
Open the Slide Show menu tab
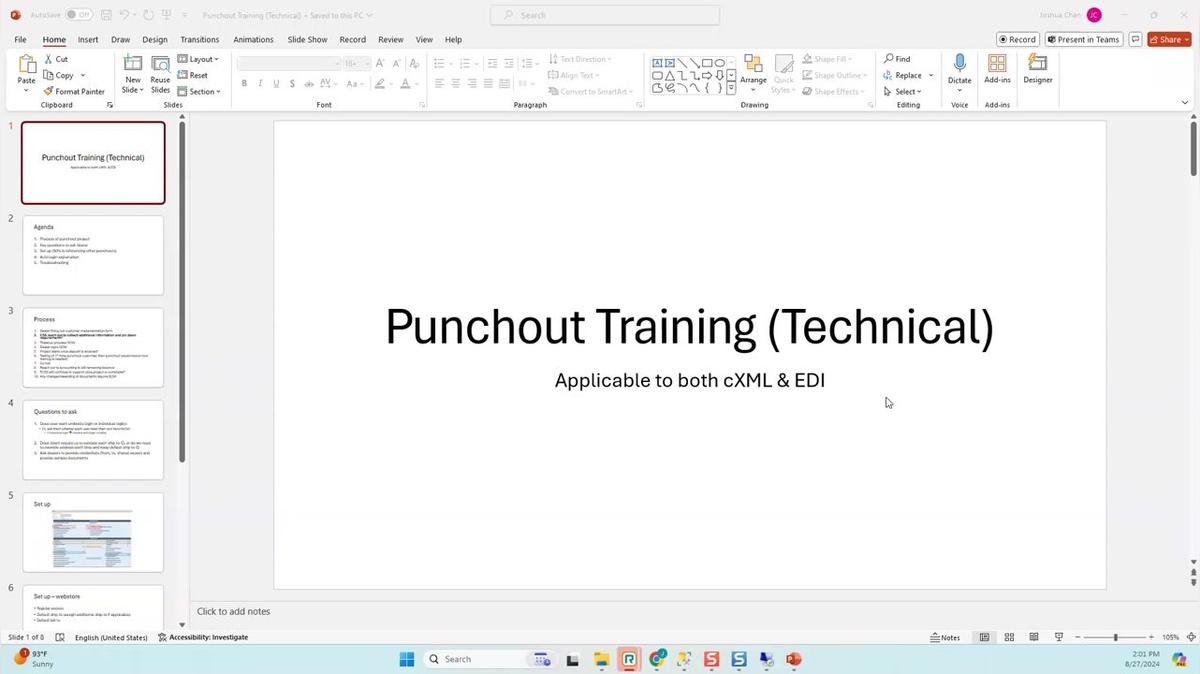tap(306, 39)
